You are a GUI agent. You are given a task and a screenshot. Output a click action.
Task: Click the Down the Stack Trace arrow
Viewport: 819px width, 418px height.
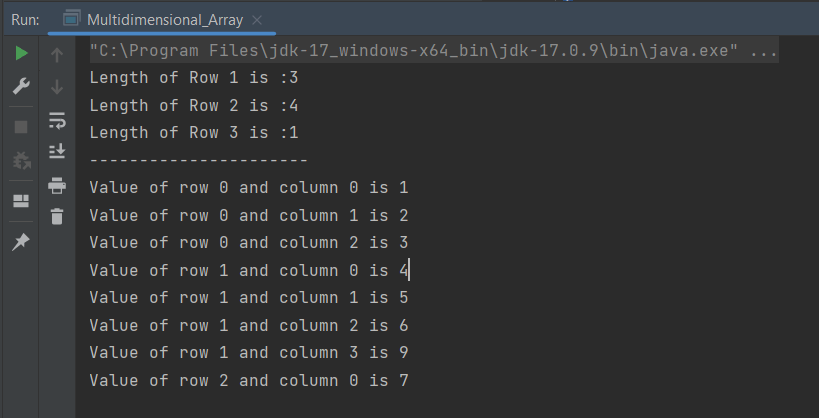pos(57,88)
